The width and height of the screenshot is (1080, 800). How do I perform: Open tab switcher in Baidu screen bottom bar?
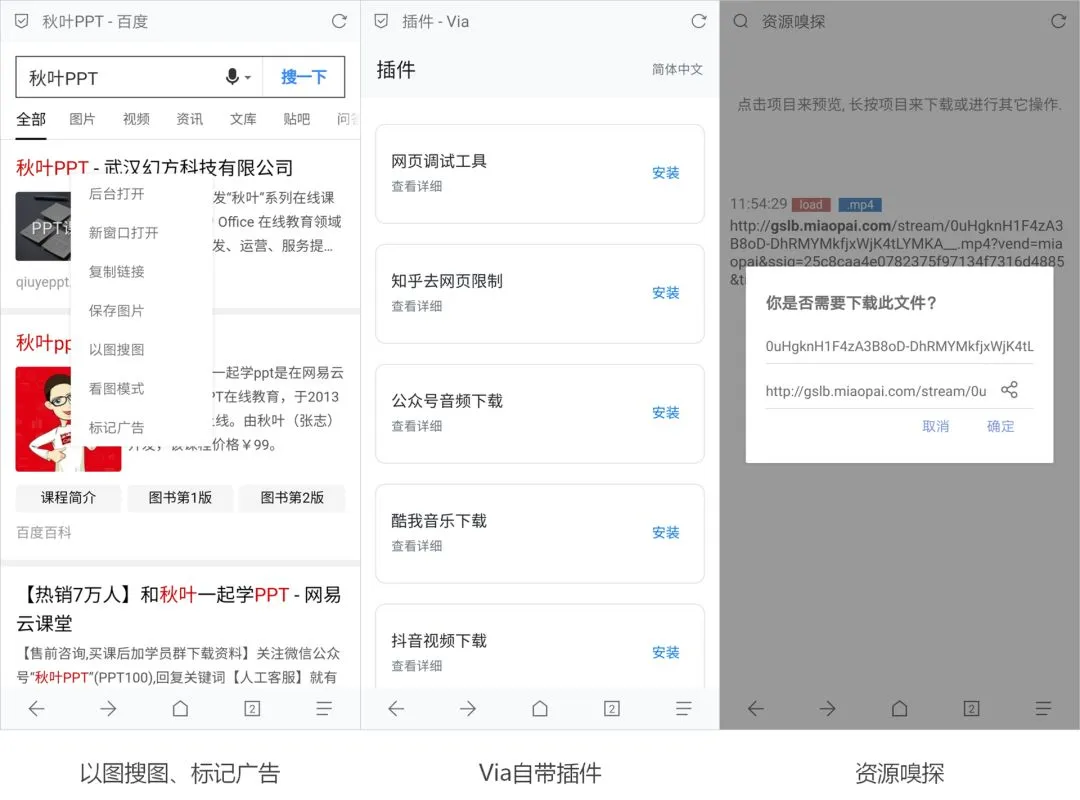252,708
